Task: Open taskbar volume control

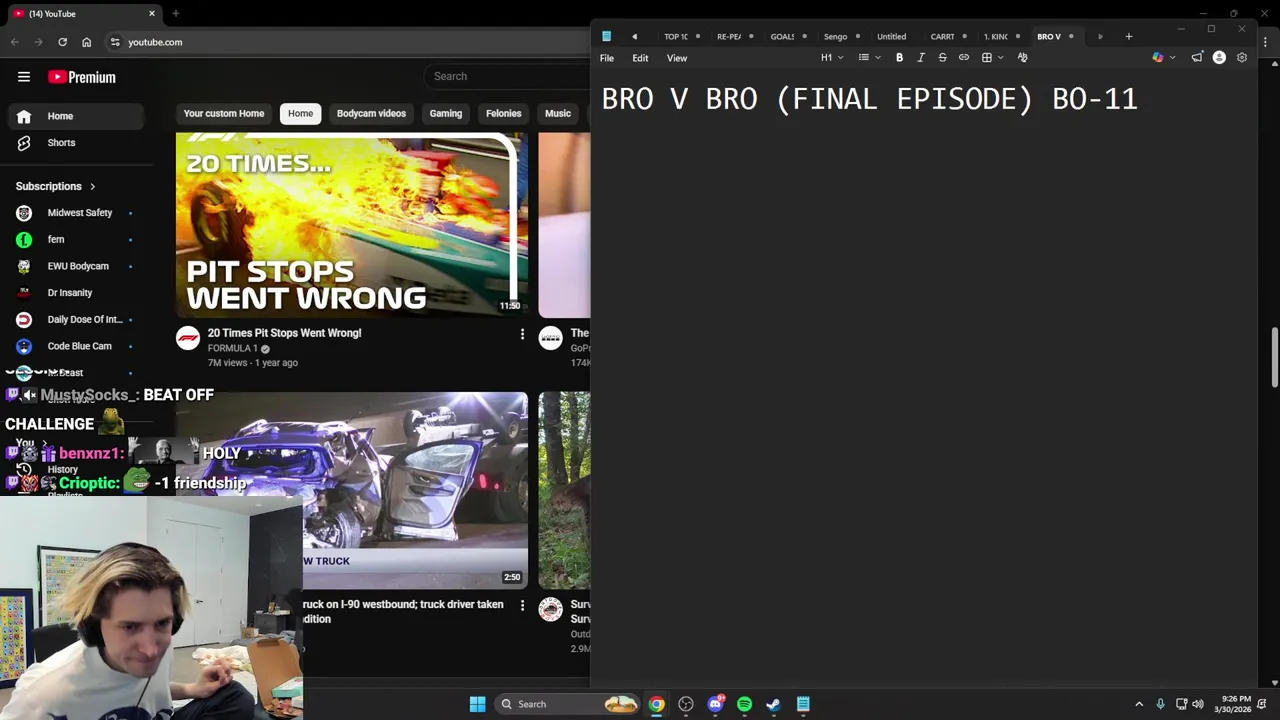Action: (1198, 704)
